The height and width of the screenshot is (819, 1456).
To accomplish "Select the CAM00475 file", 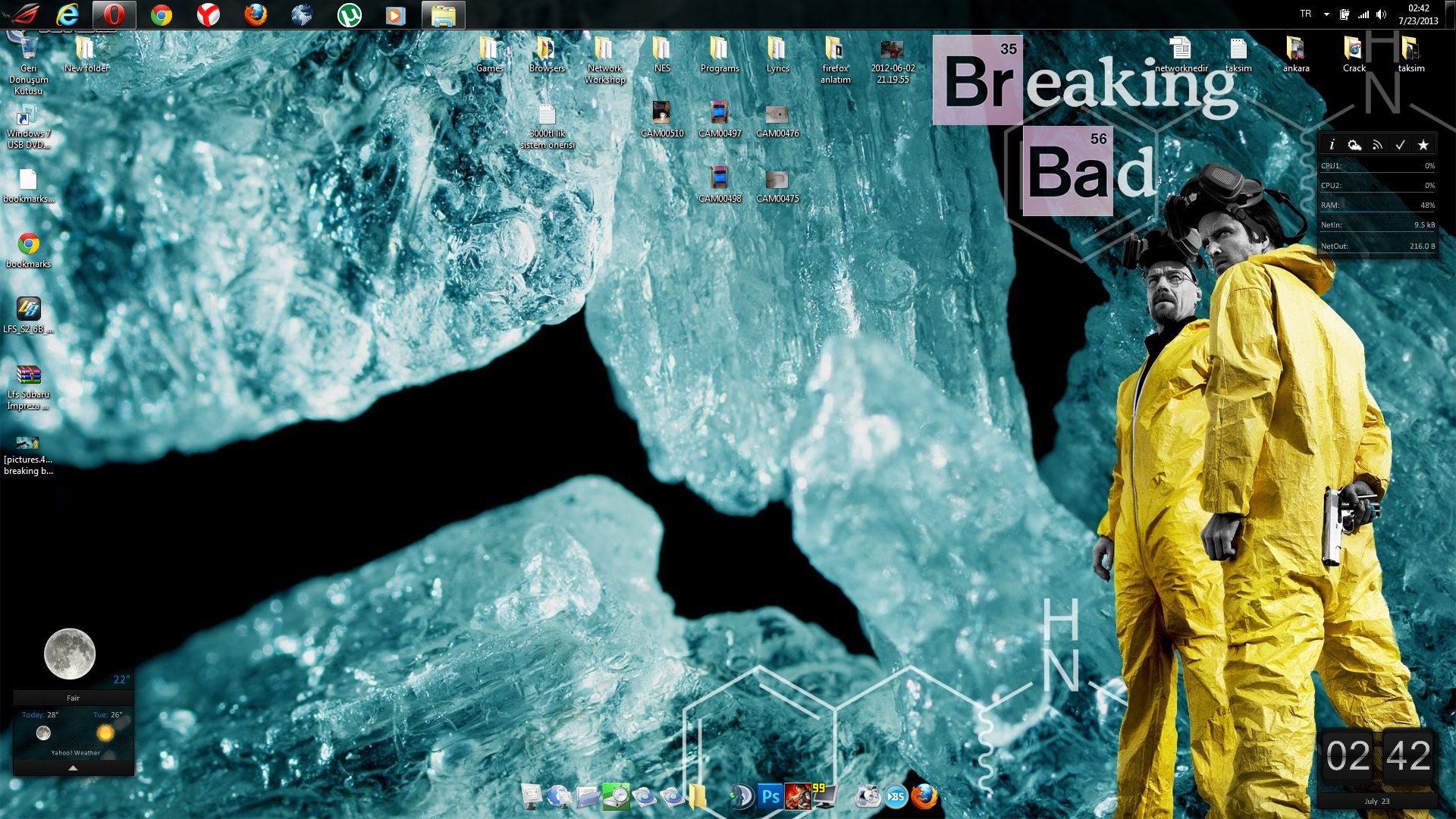I will click(x=777, y=185).
